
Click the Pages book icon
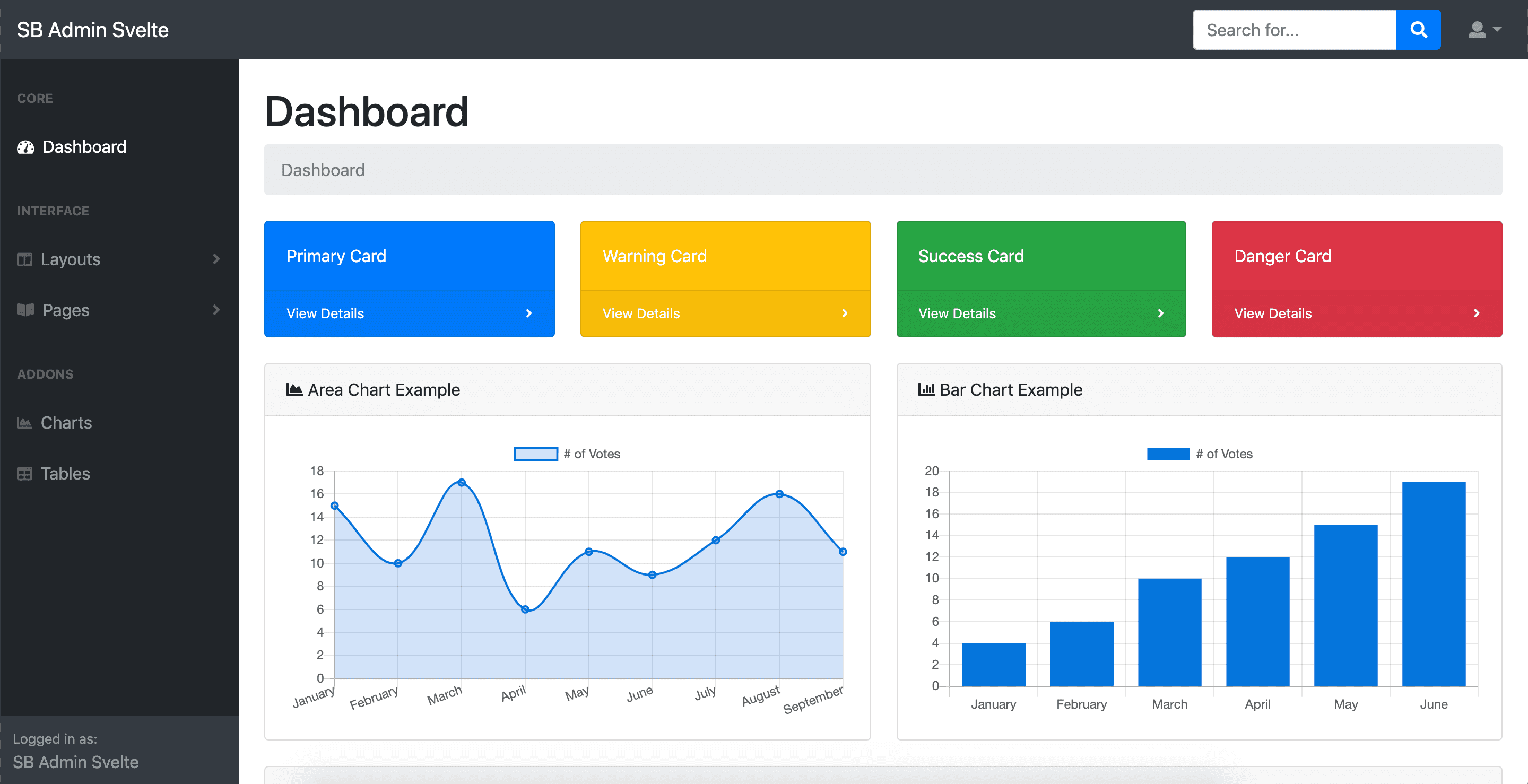25,310
